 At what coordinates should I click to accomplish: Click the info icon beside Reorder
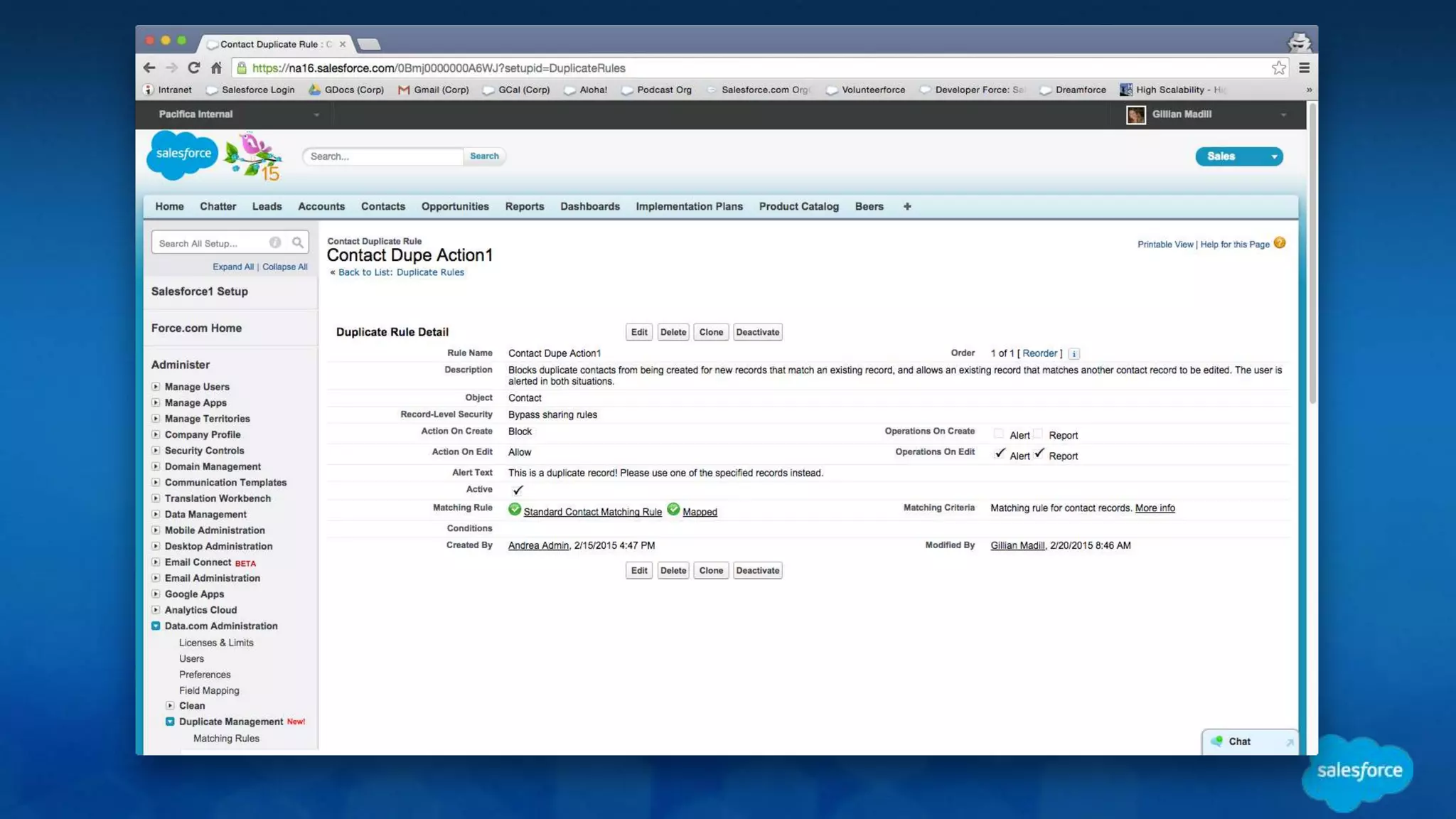point(1074,354)
